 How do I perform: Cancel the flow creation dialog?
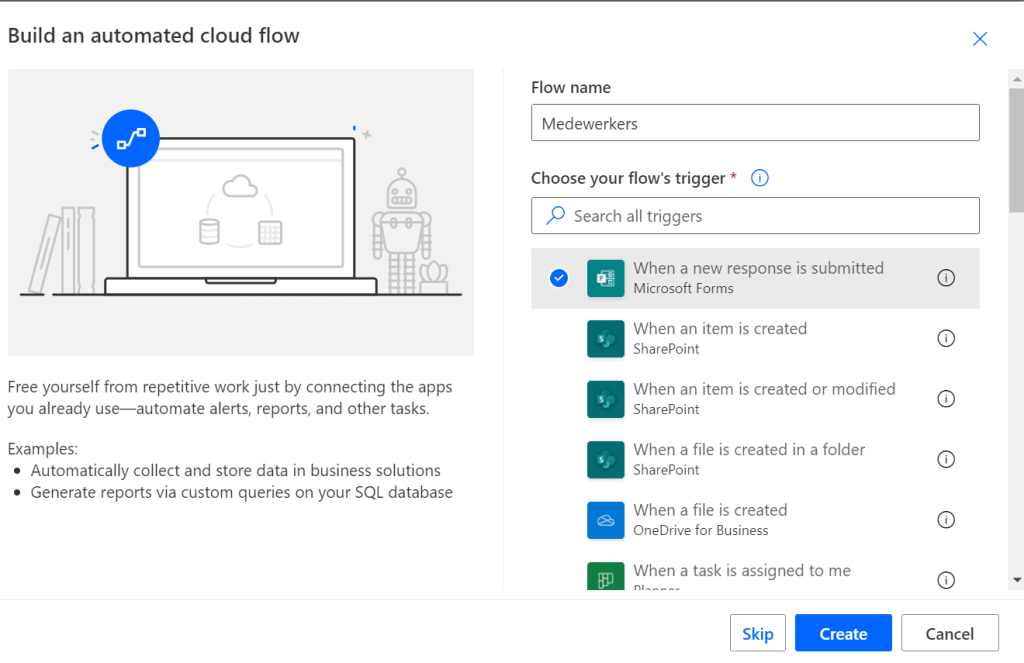[949, 633]
